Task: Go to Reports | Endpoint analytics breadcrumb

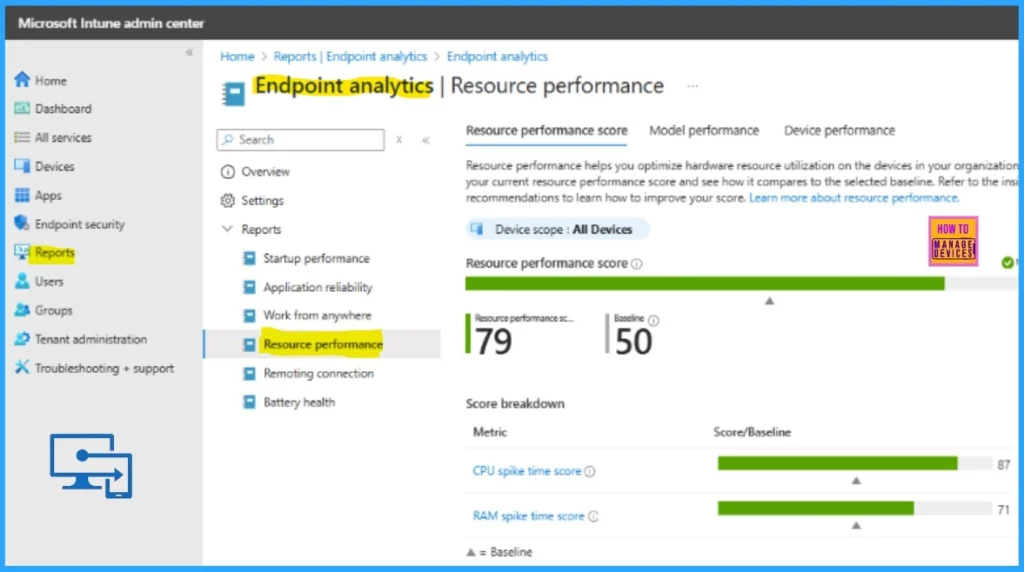Action: (x=350, y=56)
